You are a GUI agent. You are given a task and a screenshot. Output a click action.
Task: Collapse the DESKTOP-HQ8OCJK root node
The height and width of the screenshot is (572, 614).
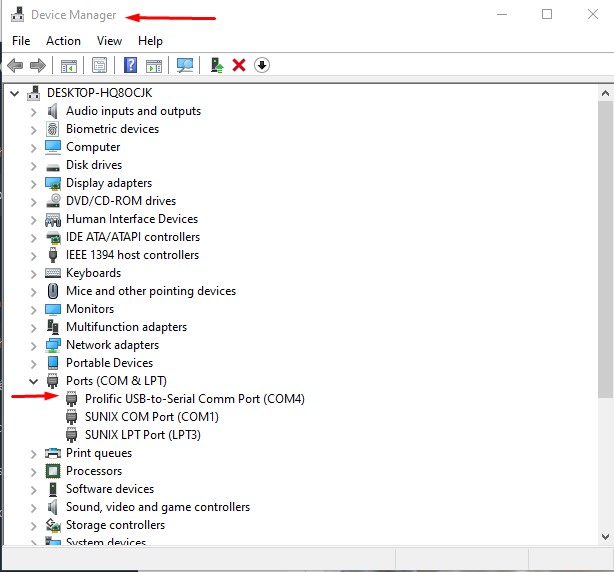[x=14, y=93]
